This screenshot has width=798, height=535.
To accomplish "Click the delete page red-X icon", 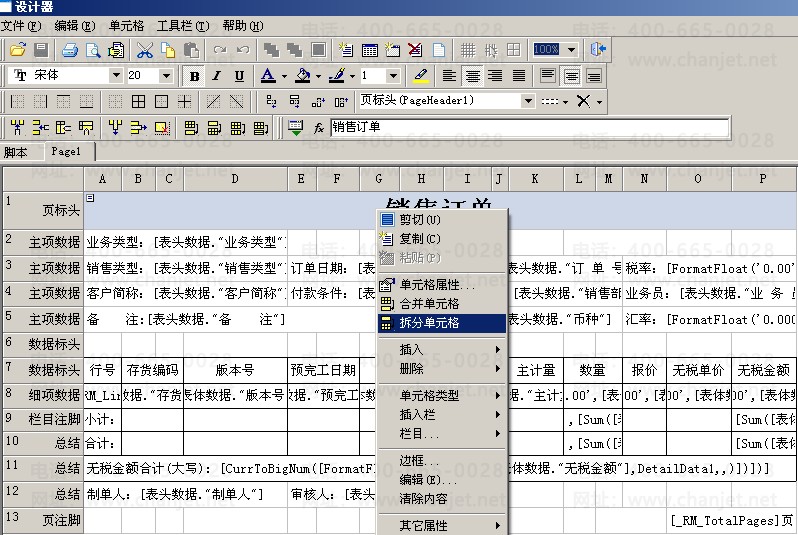I will point(415,49).
